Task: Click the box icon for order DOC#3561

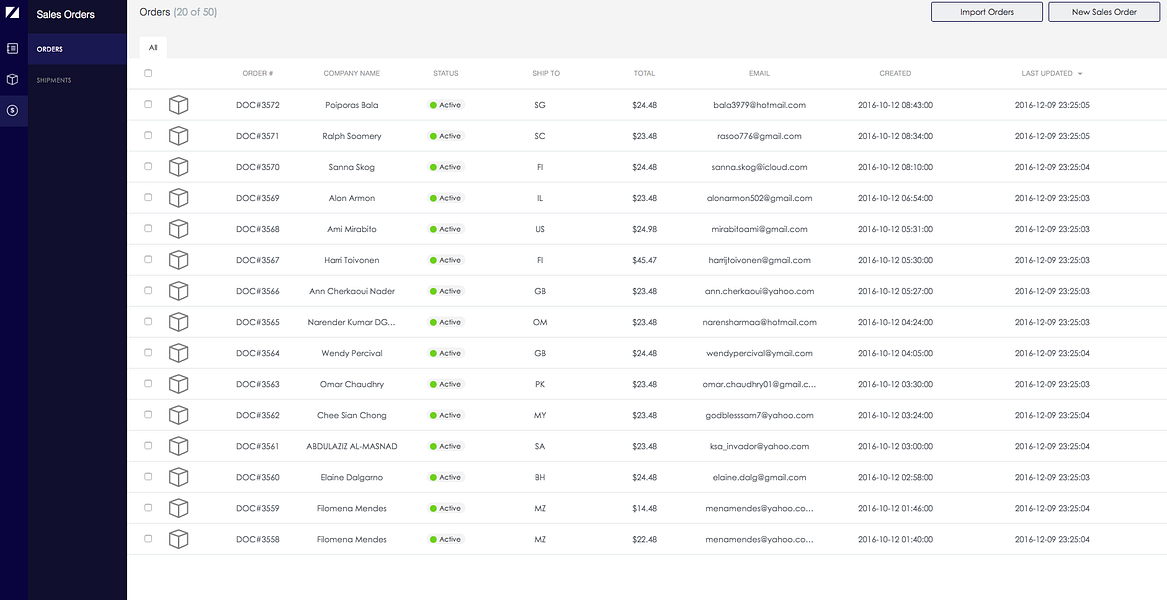Action: pos(178,446)
